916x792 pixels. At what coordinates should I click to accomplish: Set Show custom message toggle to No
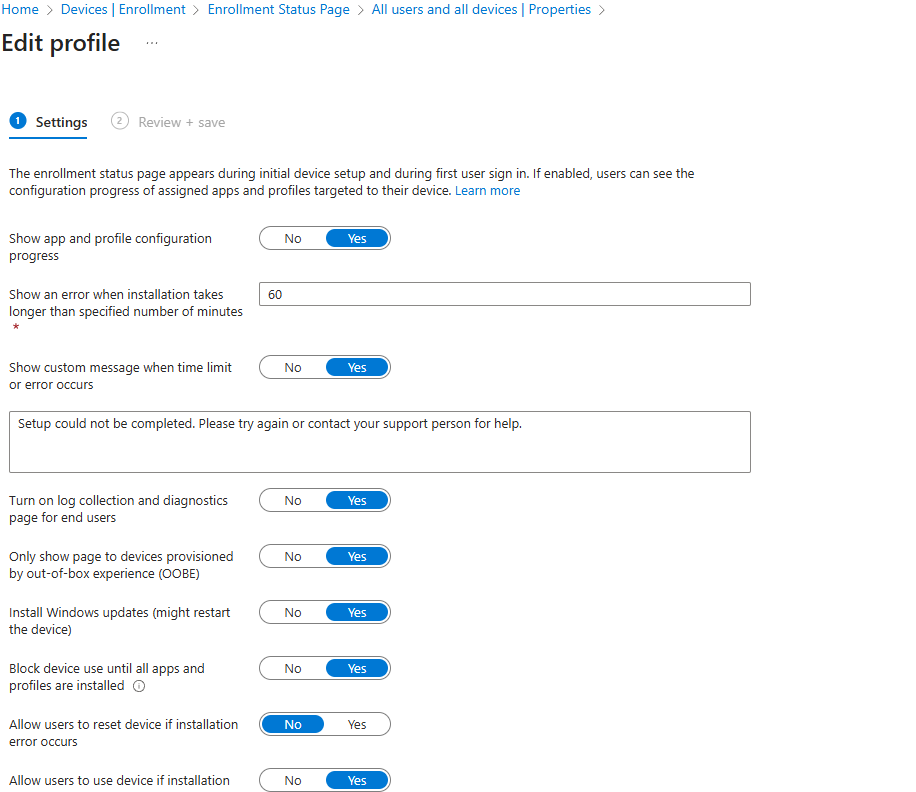tap(293, 367)
